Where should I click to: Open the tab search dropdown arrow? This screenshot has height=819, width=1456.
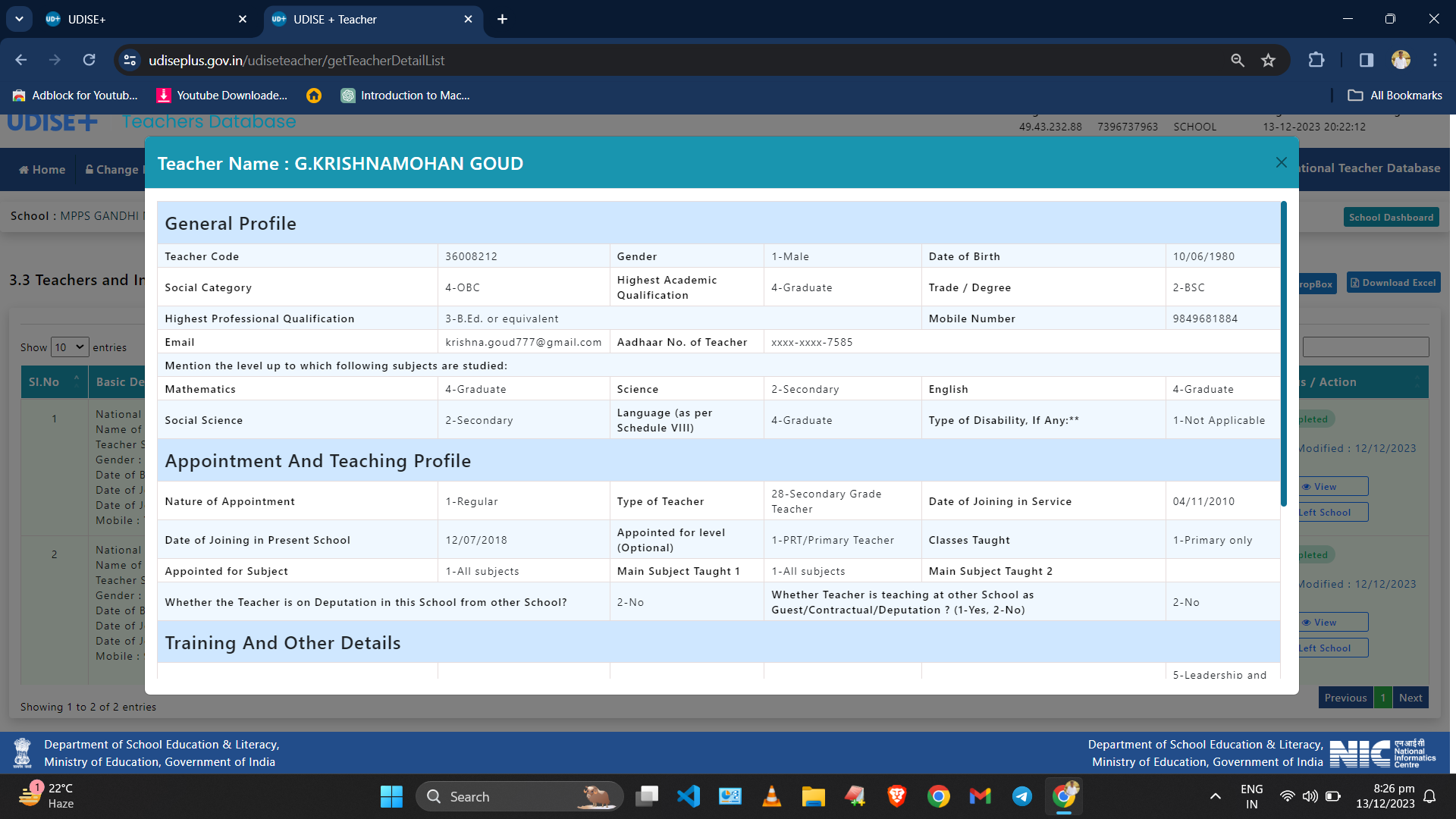[19, 19]
